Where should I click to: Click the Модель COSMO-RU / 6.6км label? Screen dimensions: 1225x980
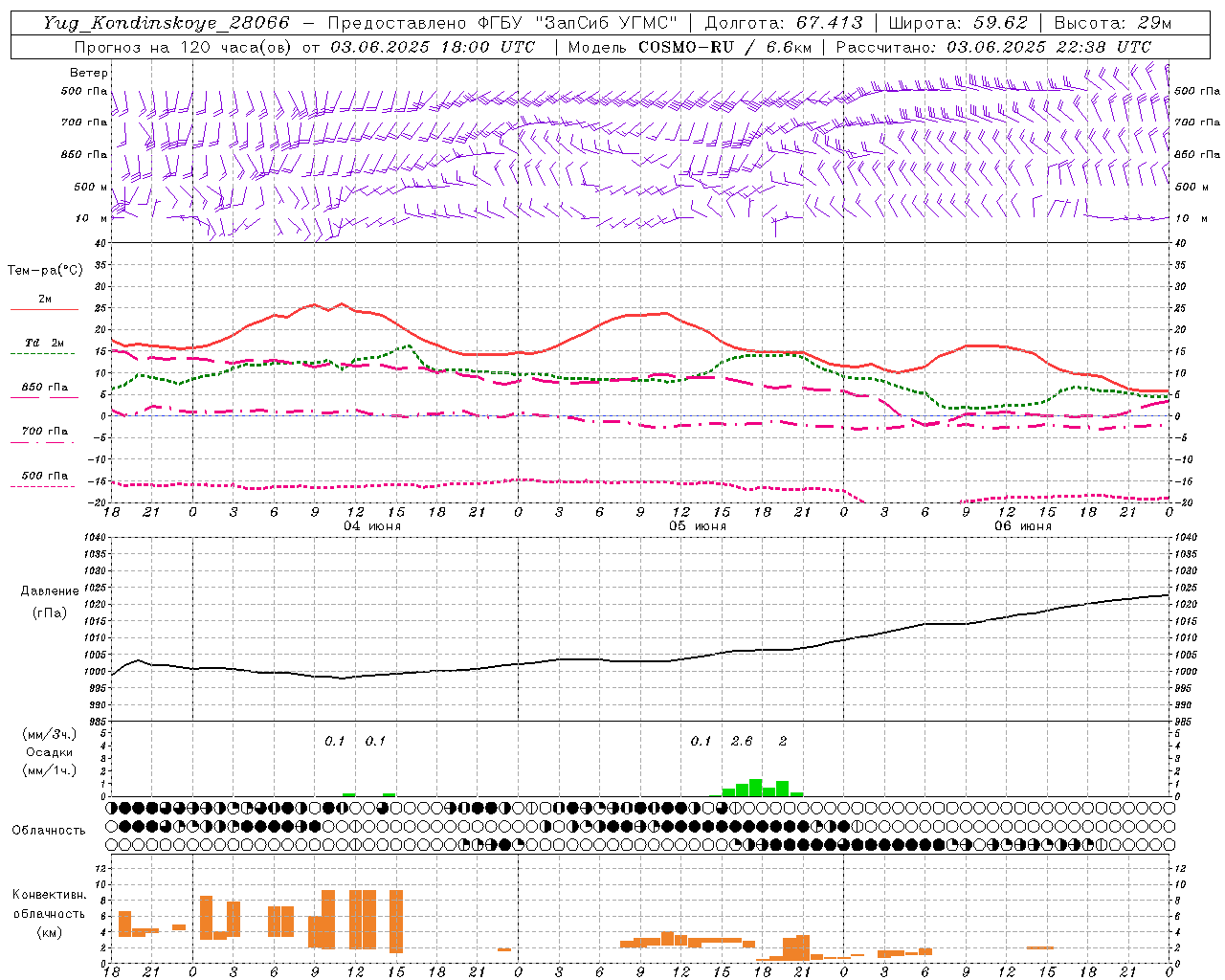[689, 47]
